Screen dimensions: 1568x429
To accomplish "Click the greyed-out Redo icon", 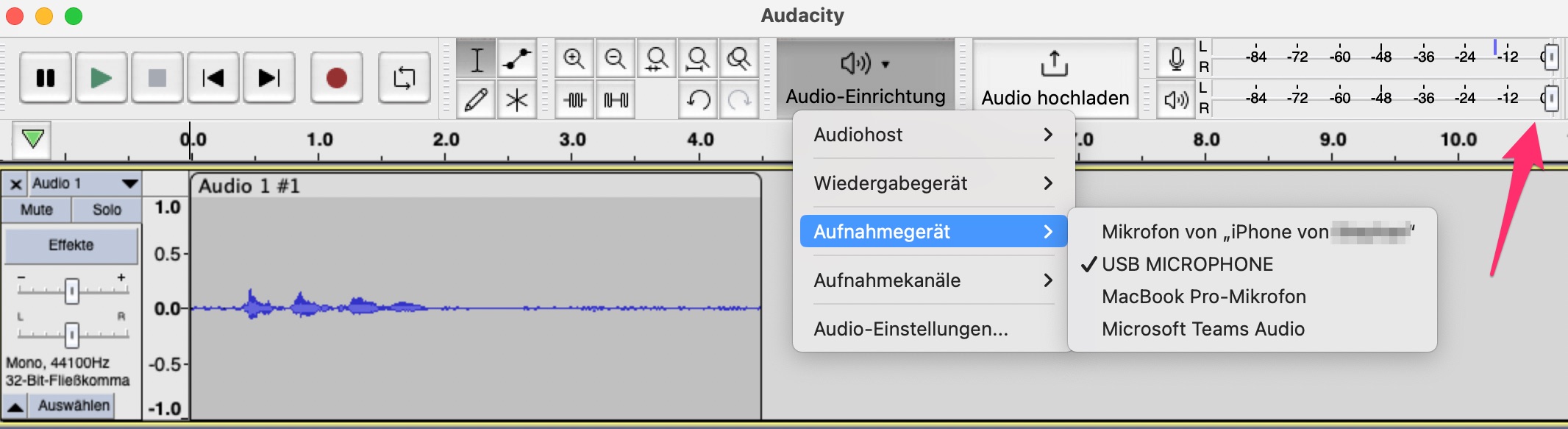I will (738, 99).
